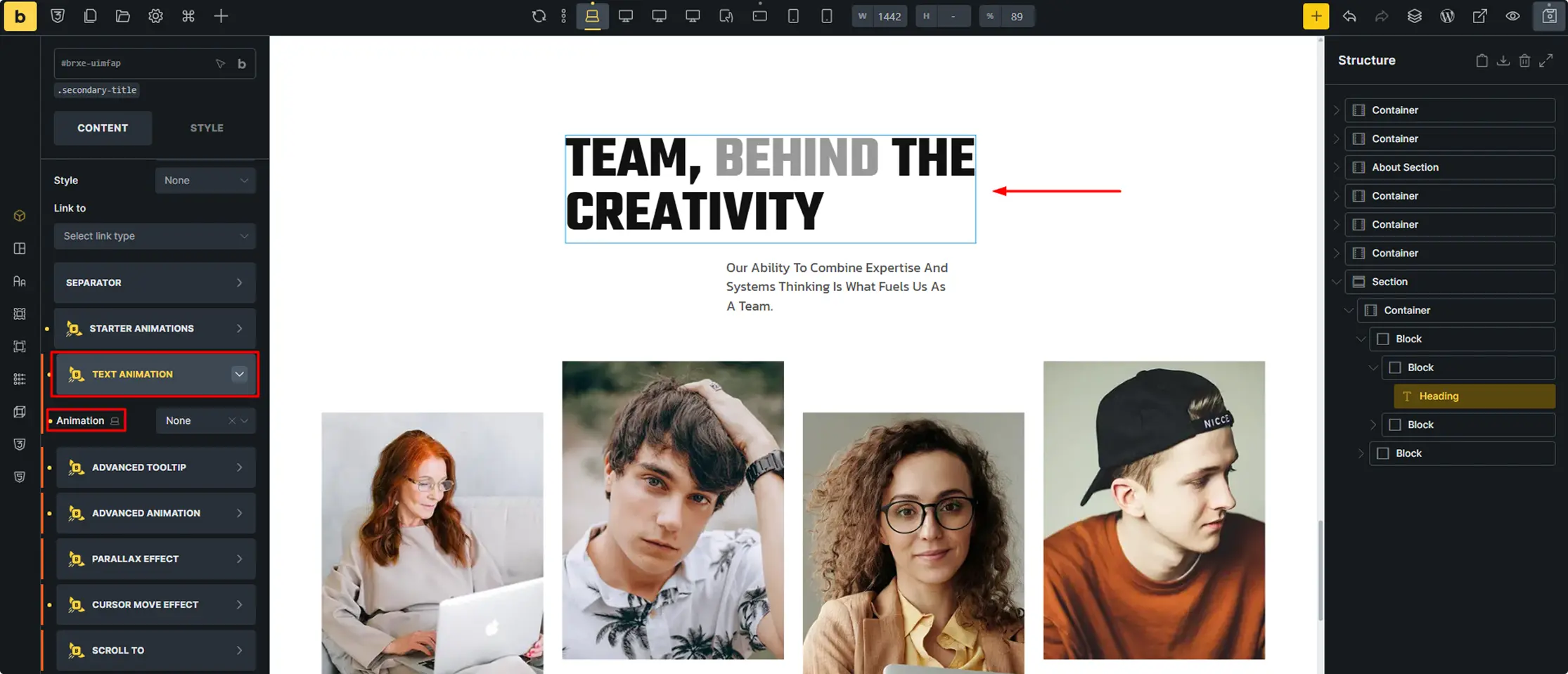
Task: Click the yellow plus add-element button
Action: 1316,16
